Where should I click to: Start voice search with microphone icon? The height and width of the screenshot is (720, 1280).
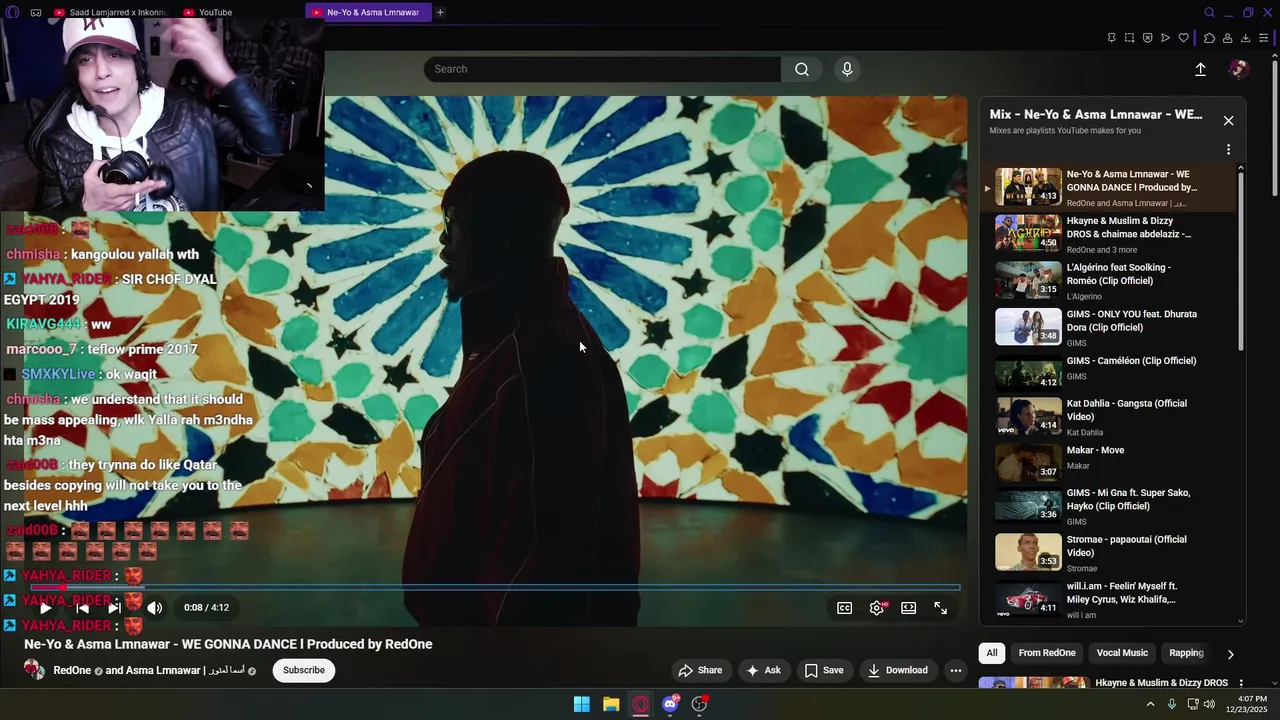pyautogui.click(x=847, y=69)
